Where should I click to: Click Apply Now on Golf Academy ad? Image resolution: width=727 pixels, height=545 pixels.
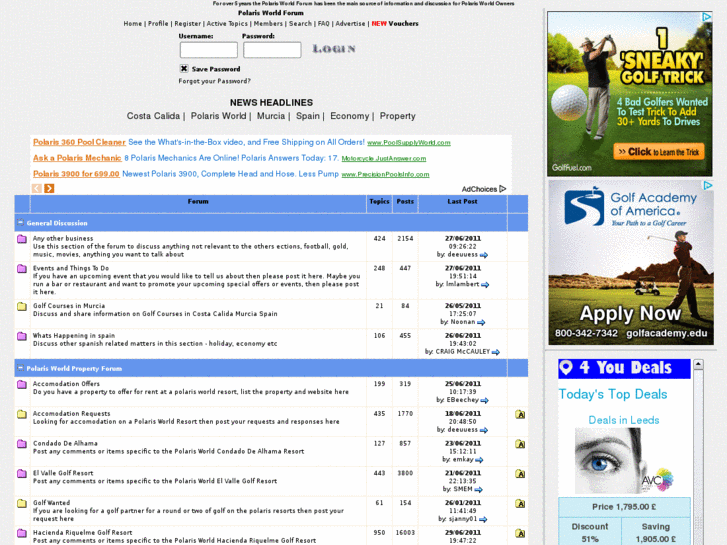click(x=631, y=314)
